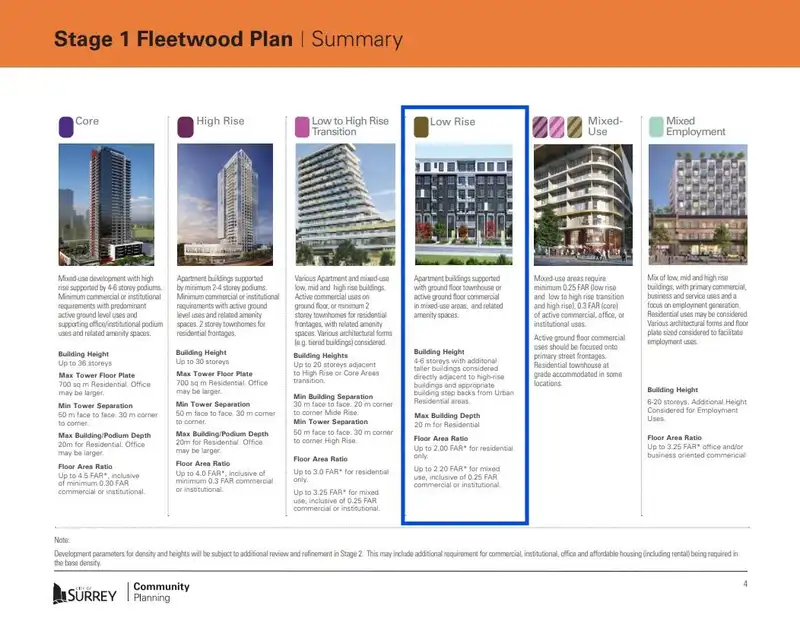Viewport: 800px width, 617px height.
Task: Click the Community Planning label
Action: (x=161, y=592)
